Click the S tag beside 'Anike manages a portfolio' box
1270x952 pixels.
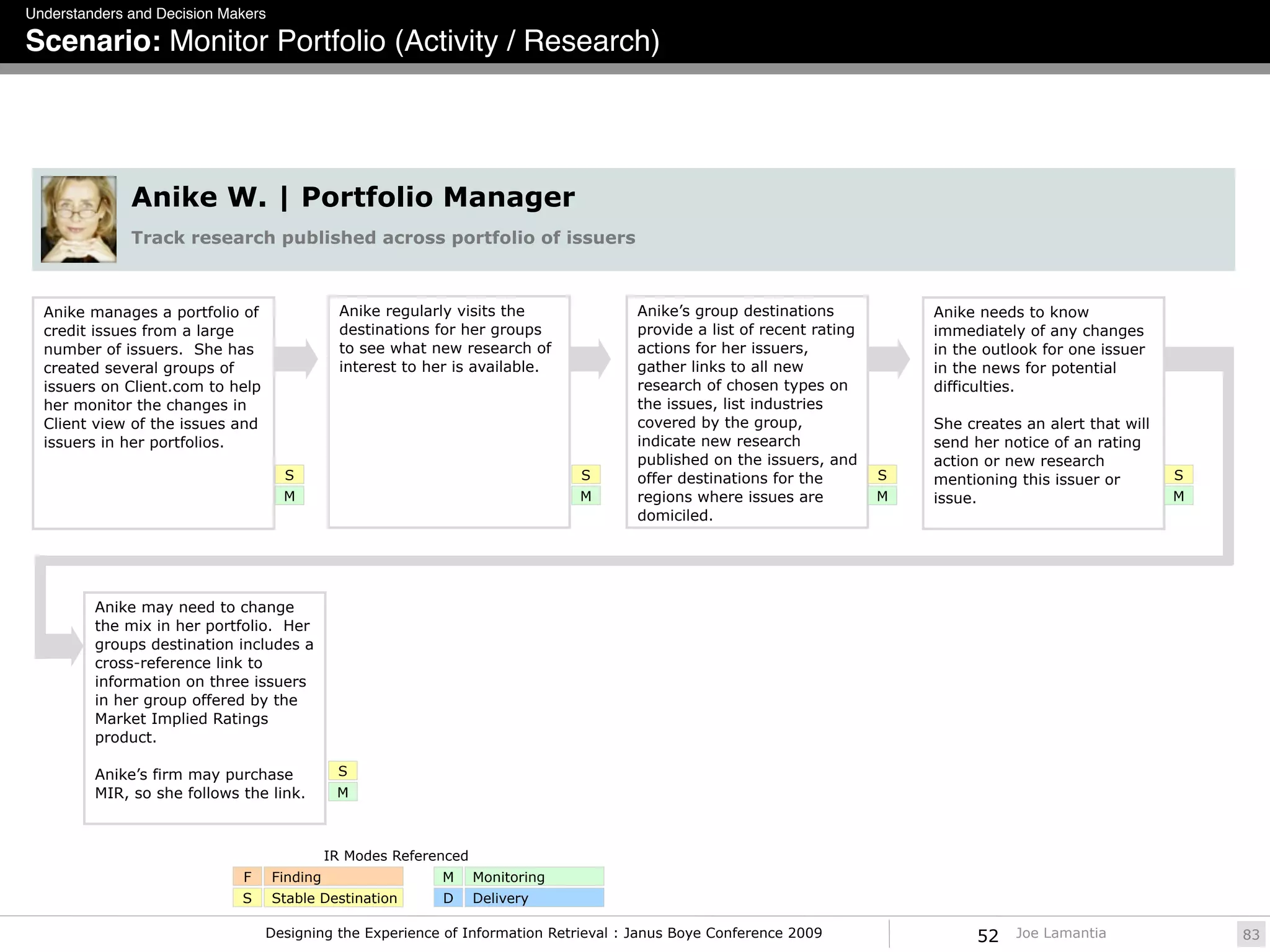[x=290, y=475]
